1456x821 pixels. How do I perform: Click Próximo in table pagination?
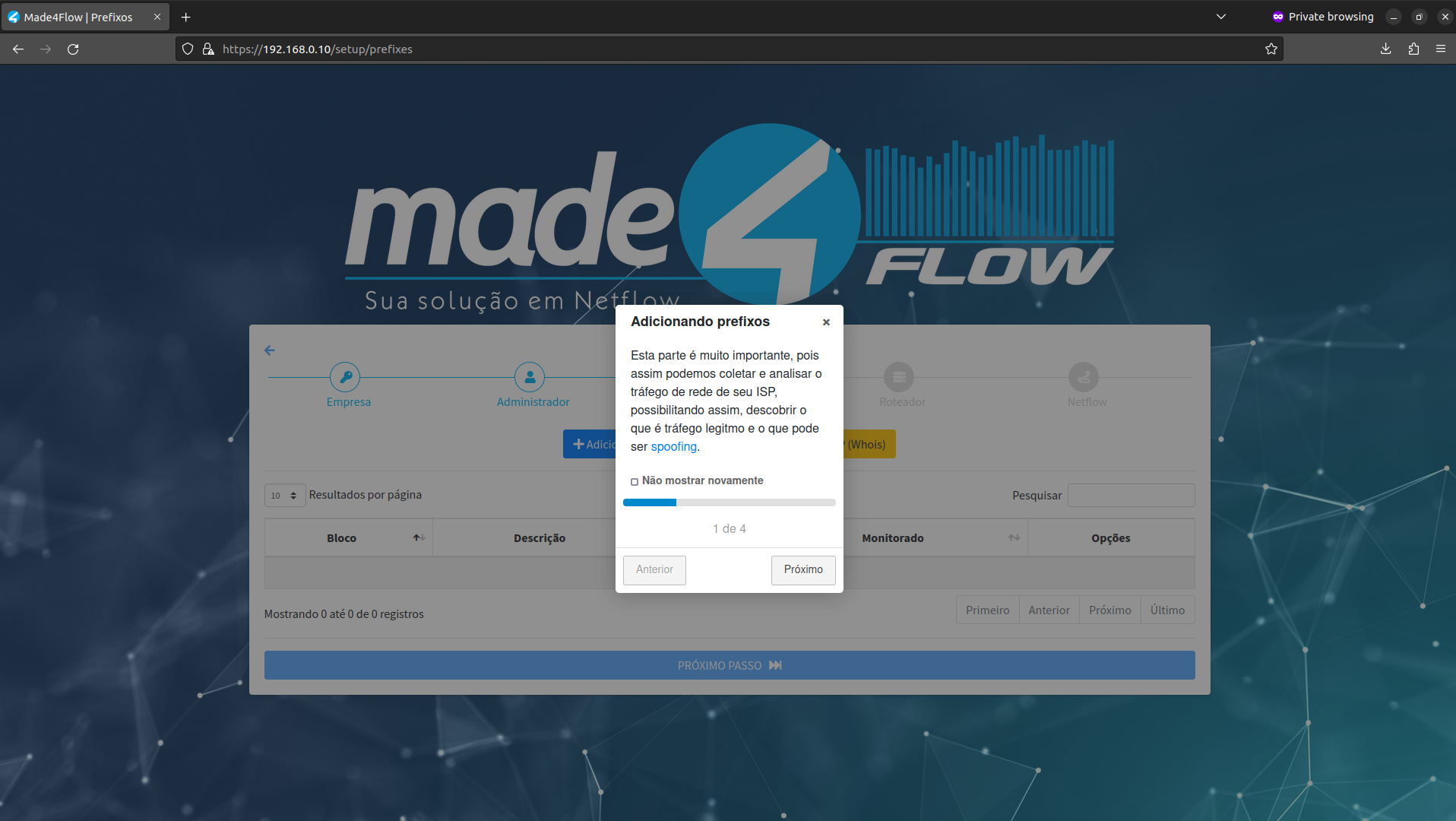pos(1110,610)
